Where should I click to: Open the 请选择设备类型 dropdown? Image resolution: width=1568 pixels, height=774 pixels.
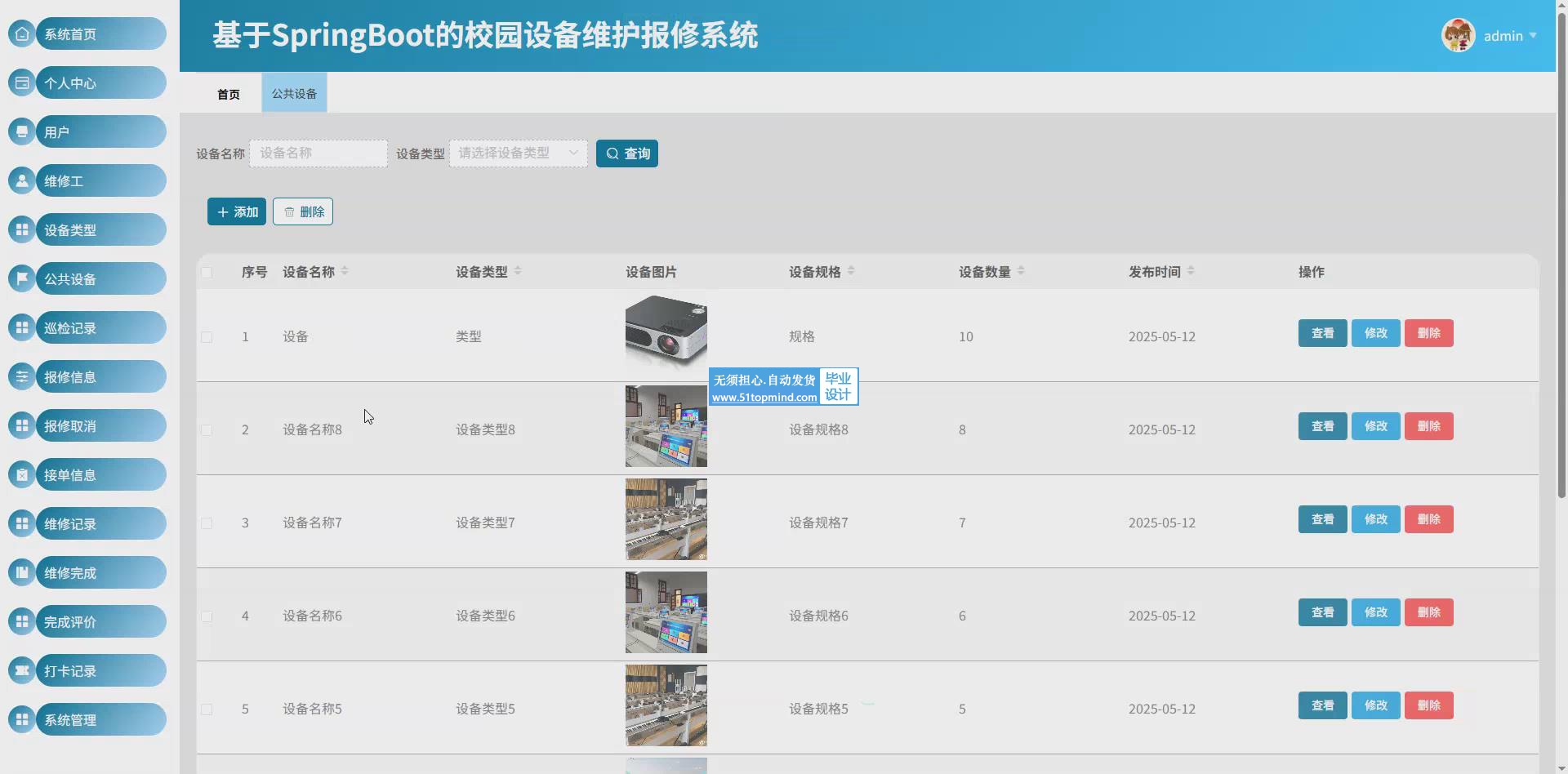coord(518,153)
